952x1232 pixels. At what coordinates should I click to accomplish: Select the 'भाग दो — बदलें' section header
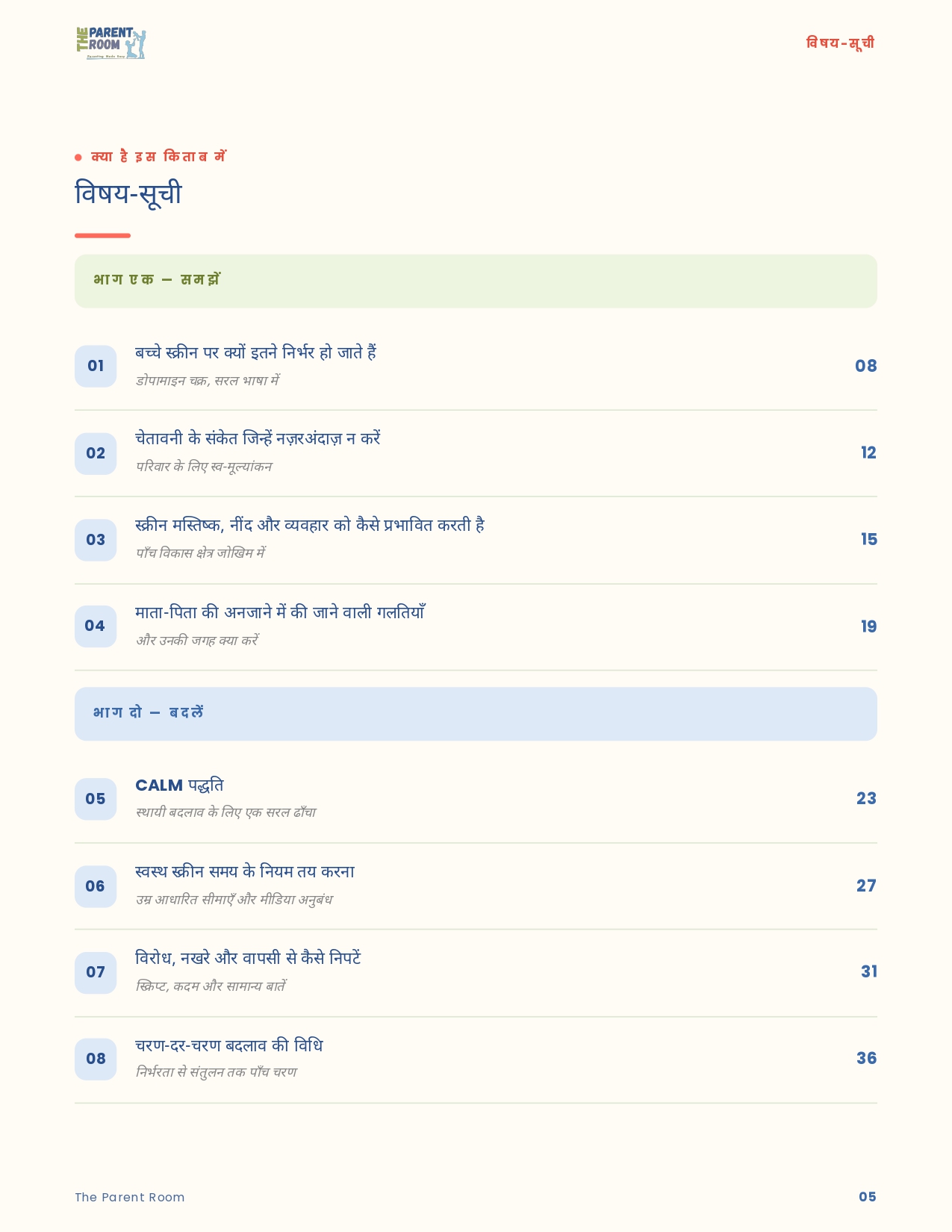point(476,714)
